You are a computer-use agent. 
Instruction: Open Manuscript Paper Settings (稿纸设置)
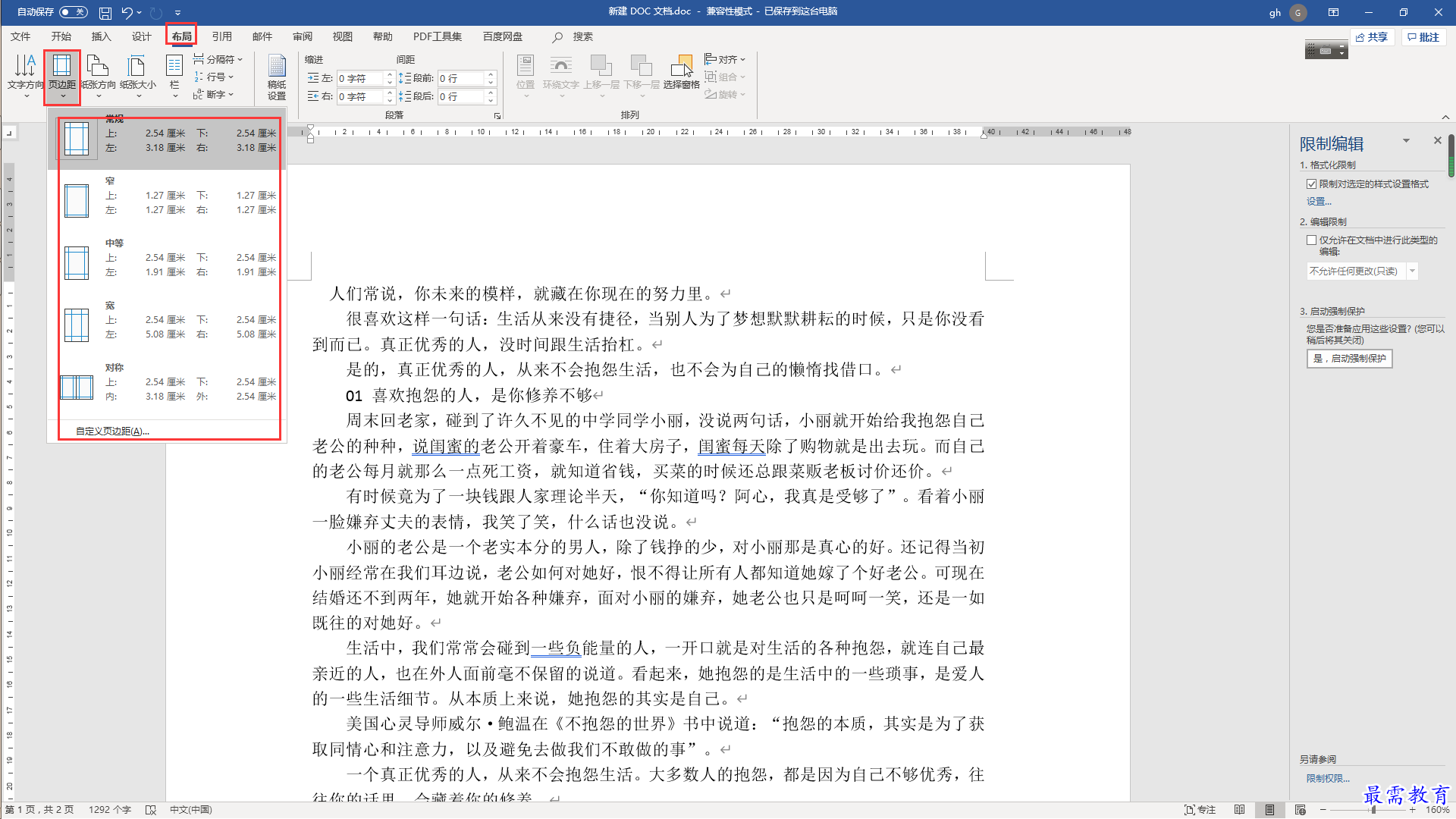(277, 76)
